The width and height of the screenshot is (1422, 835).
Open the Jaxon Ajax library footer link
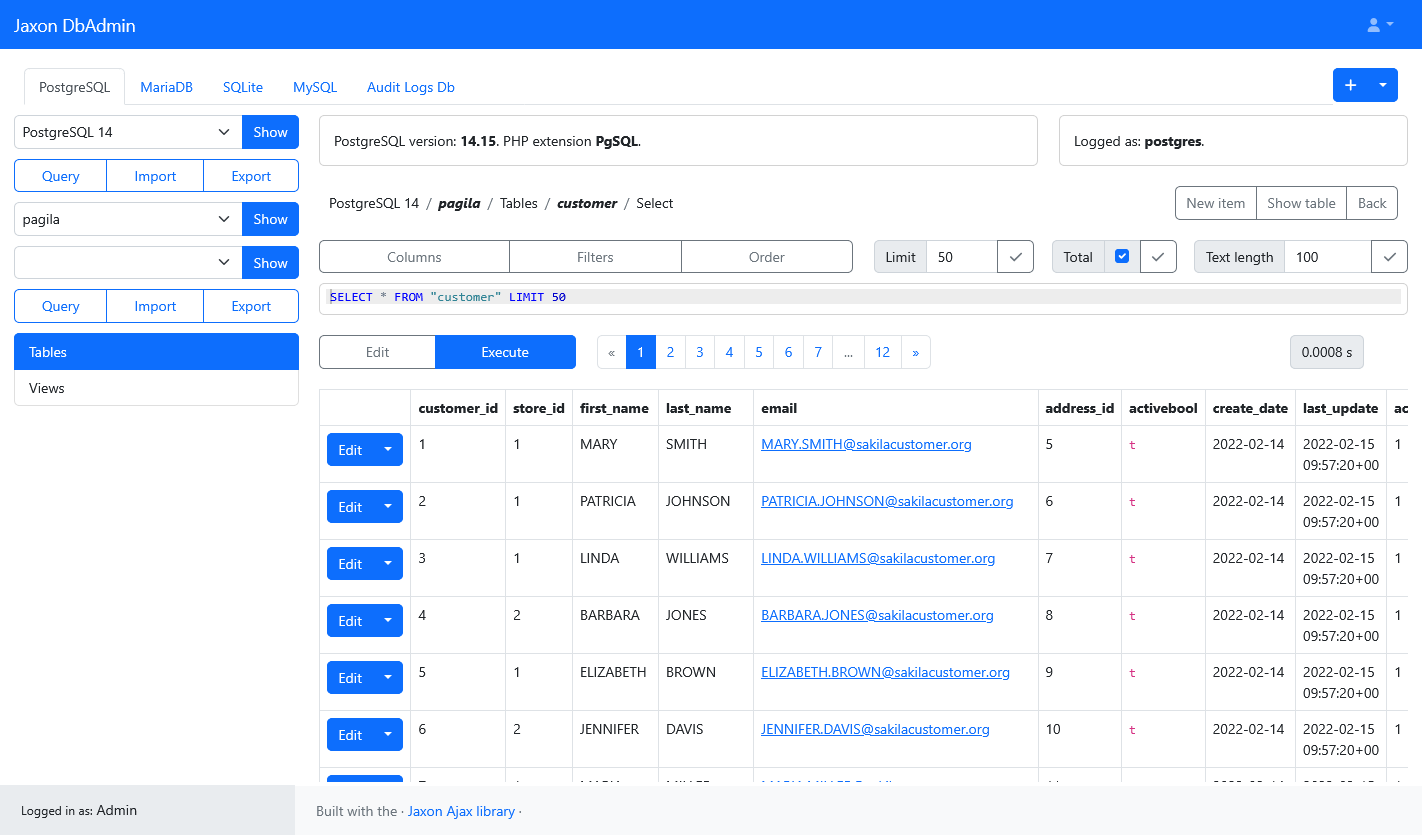pos(460,811)
